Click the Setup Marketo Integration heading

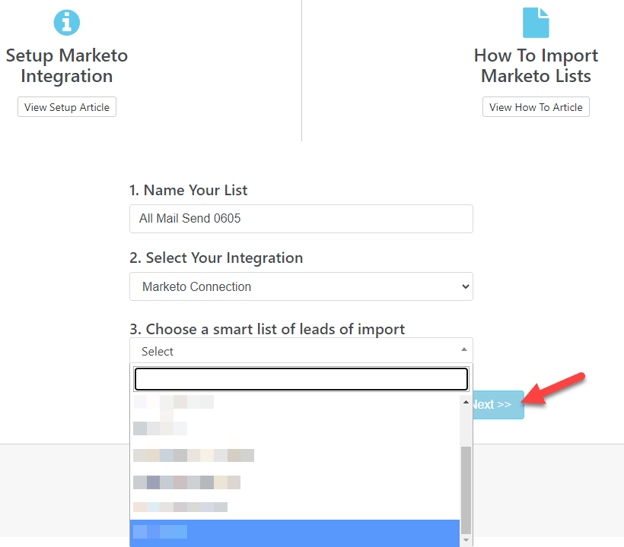(x=67, y=66)
